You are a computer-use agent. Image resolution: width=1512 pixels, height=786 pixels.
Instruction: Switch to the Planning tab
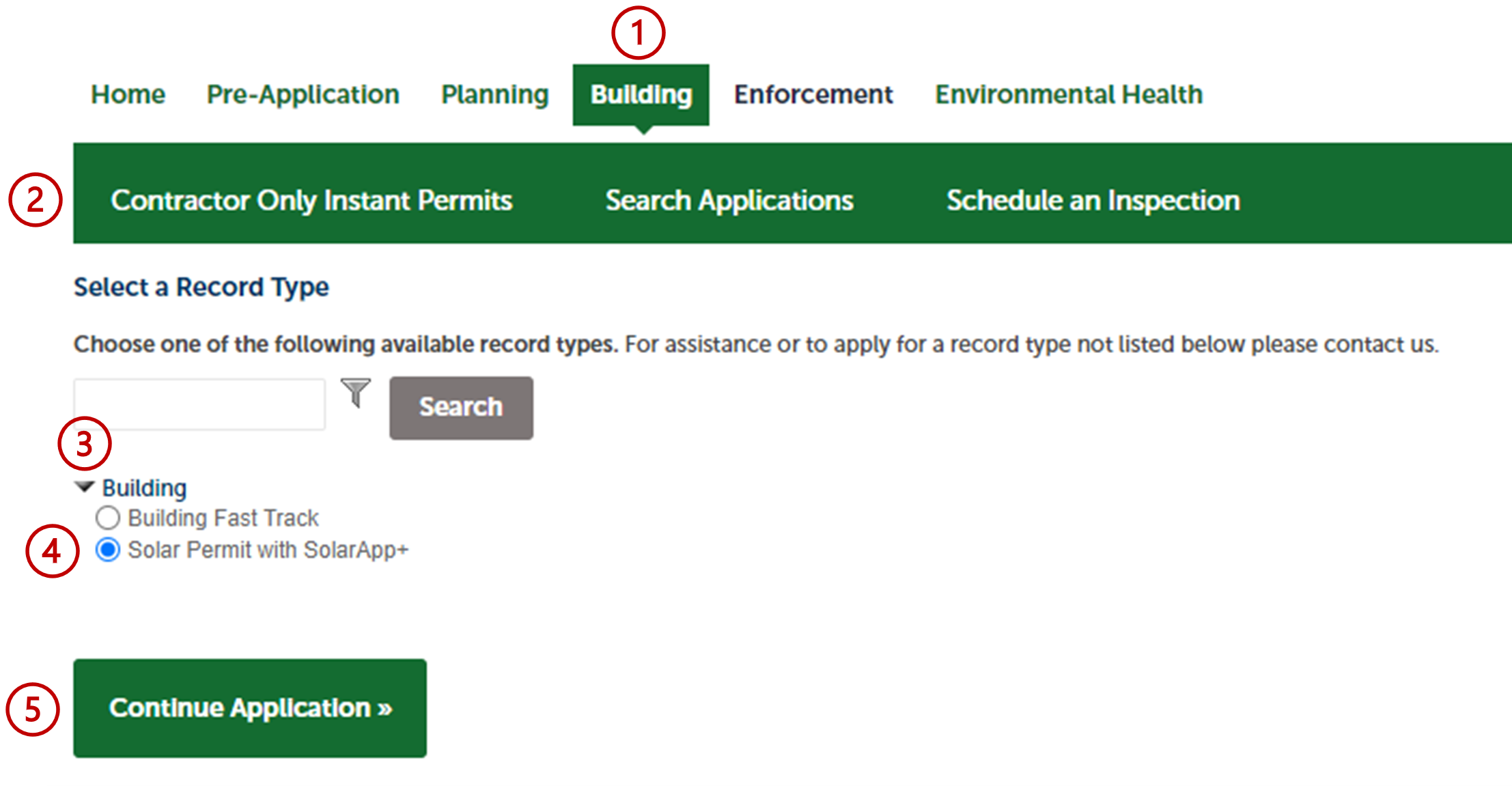point(494,94)
